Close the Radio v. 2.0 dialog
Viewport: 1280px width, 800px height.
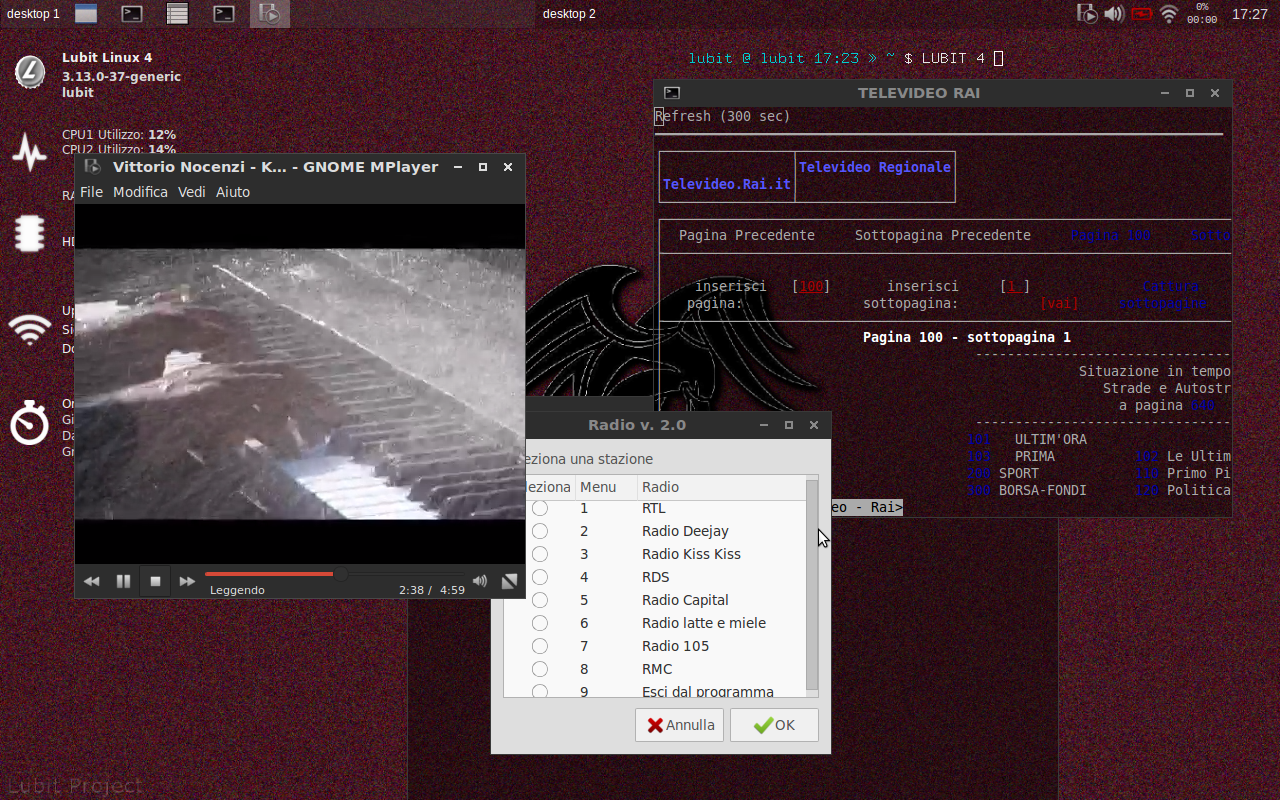click(x=814, y=425)
